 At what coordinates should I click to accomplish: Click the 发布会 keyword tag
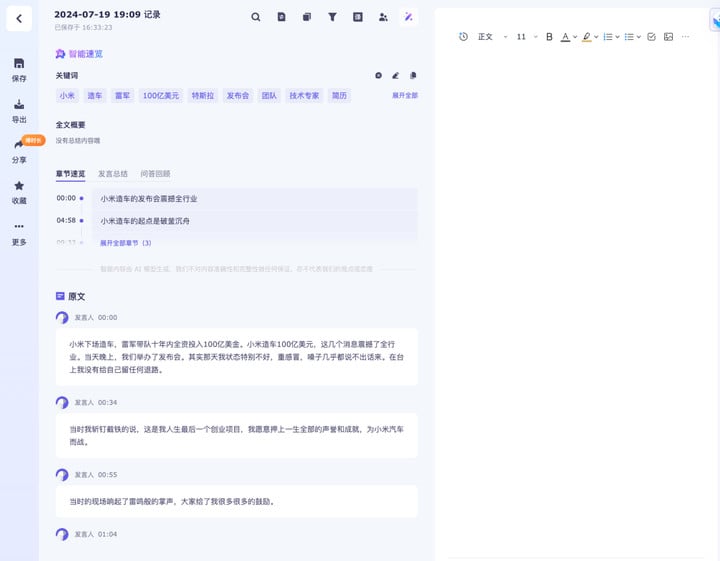[x=237, y=95]
